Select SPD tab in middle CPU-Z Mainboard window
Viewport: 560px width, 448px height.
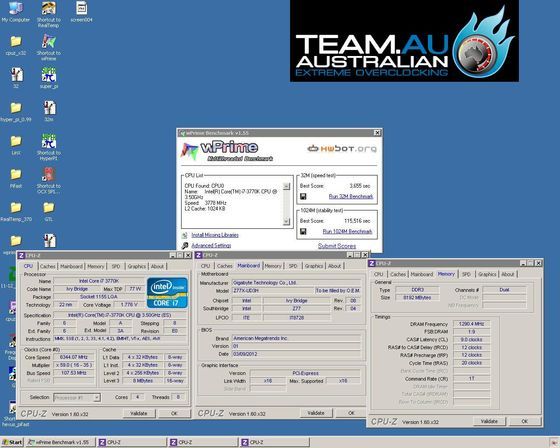[x=293, y=266]
